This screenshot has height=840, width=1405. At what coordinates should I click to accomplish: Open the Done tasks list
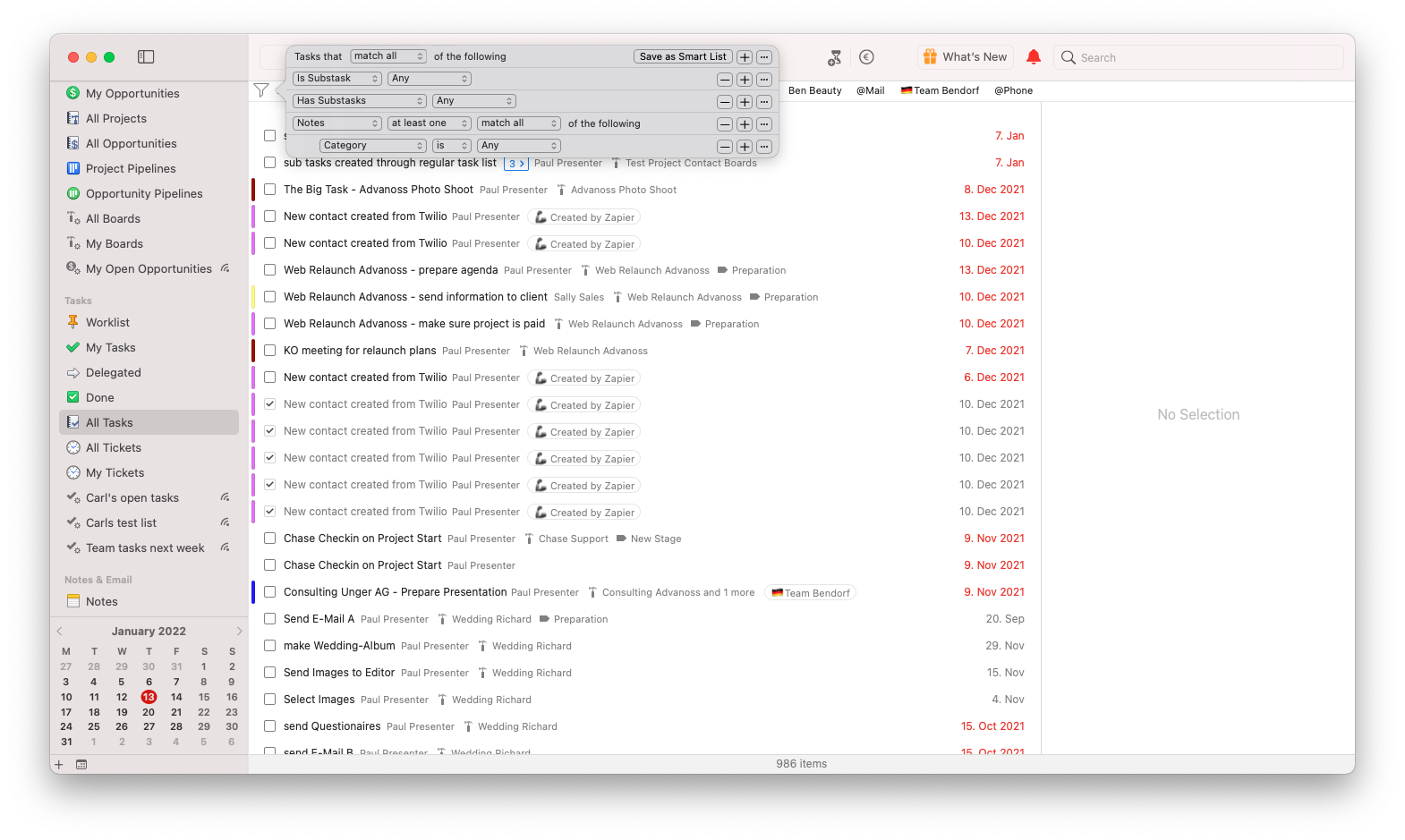[x=100, y=397]
